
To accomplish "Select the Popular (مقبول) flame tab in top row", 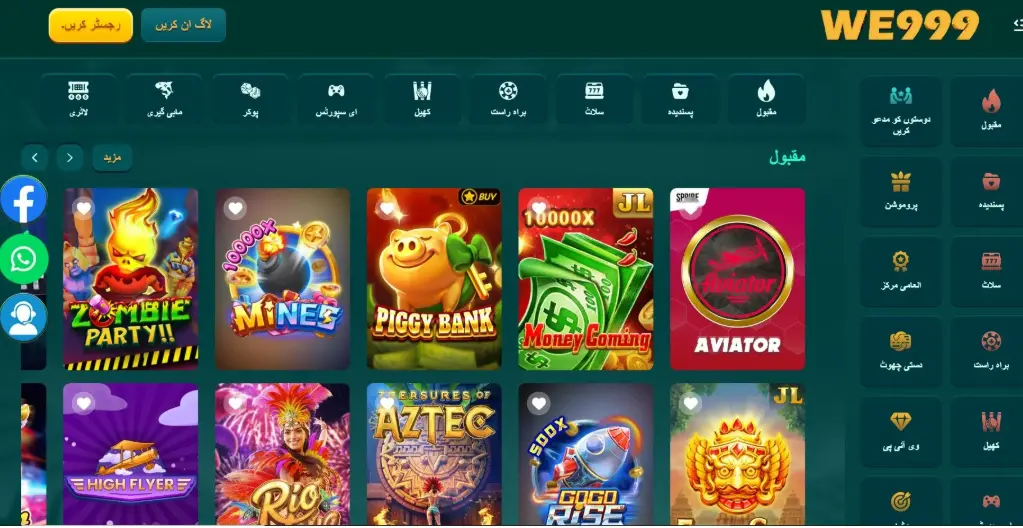I will [x=766, y=99].
